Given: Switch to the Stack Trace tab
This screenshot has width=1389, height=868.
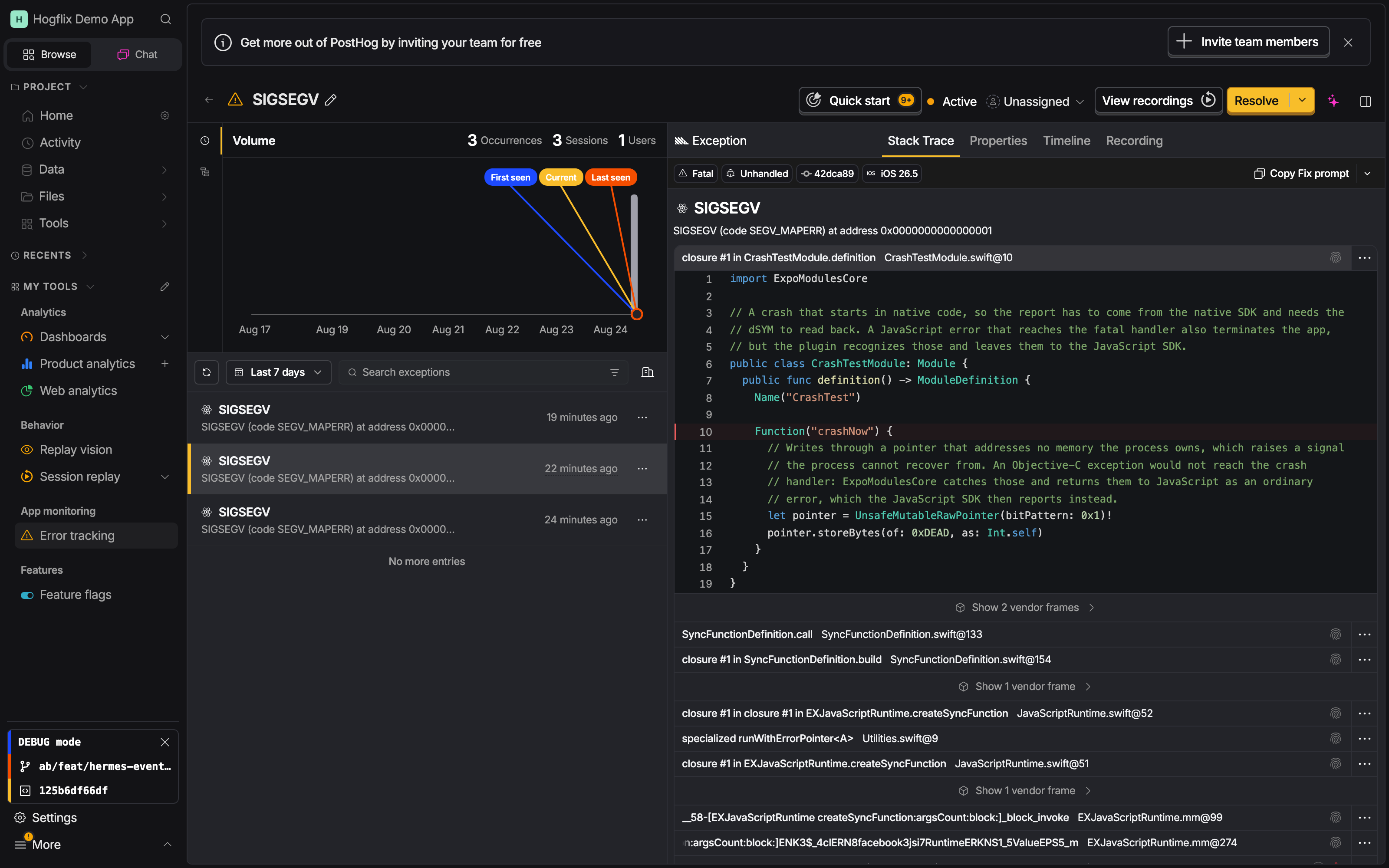Looking at the screenshot, I should [921, 141].
